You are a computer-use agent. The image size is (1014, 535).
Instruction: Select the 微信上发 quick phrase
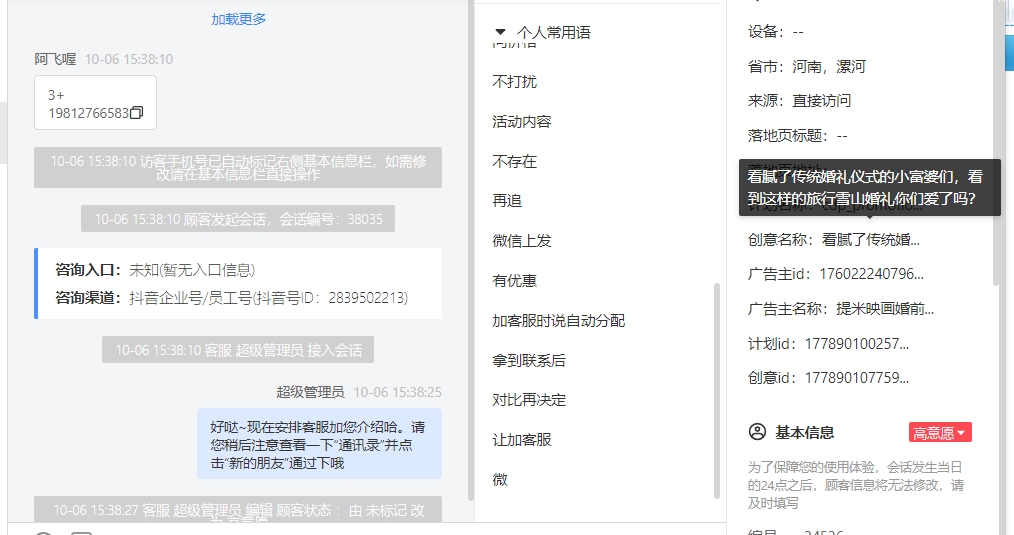click(x=522, y=241)
